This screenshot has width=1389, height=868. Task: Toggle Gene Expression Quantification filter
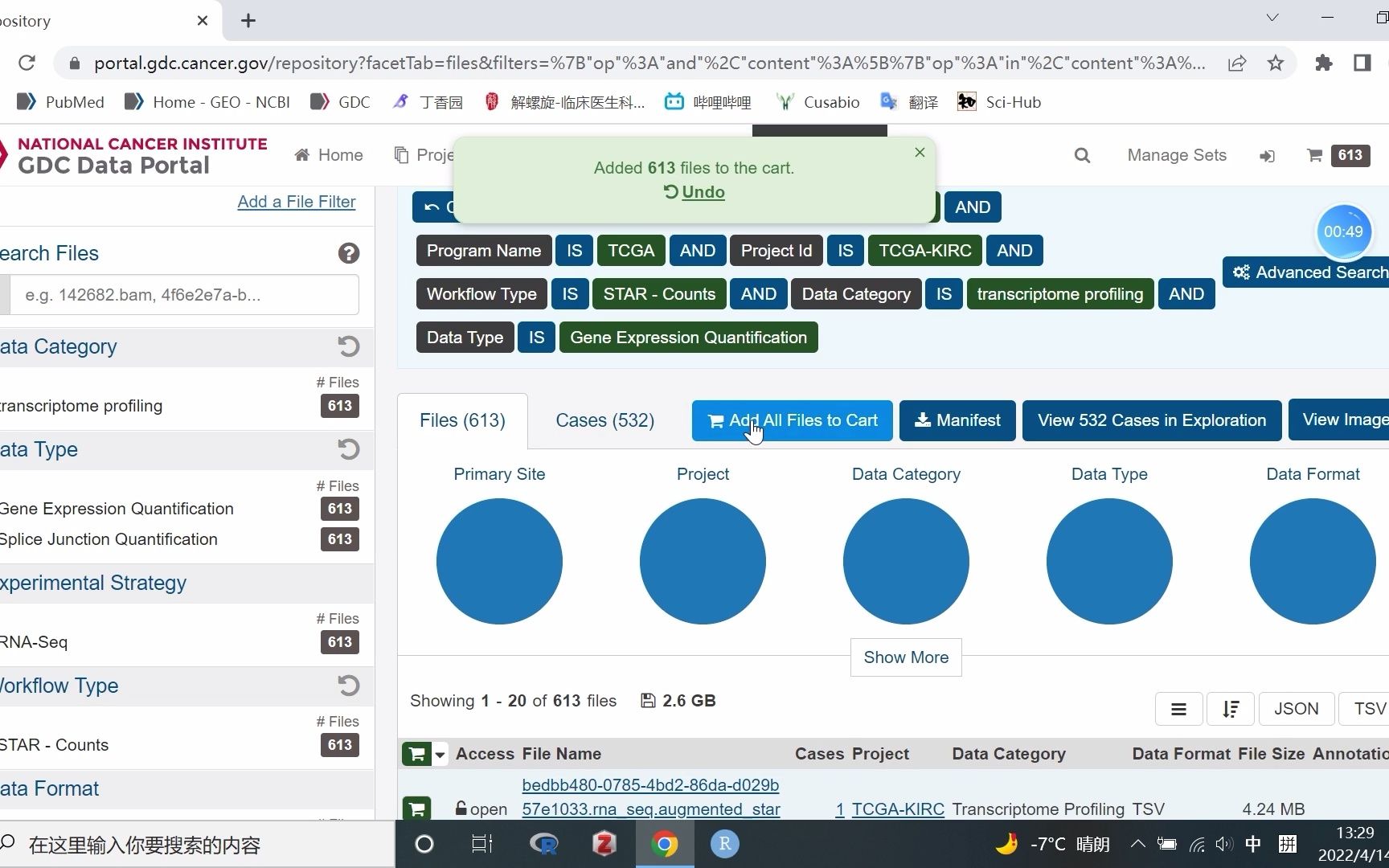117,509
